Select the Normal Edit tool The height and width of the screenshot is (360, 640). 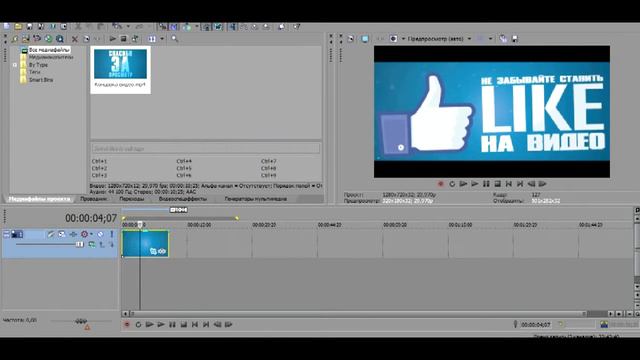coord(232,27)
